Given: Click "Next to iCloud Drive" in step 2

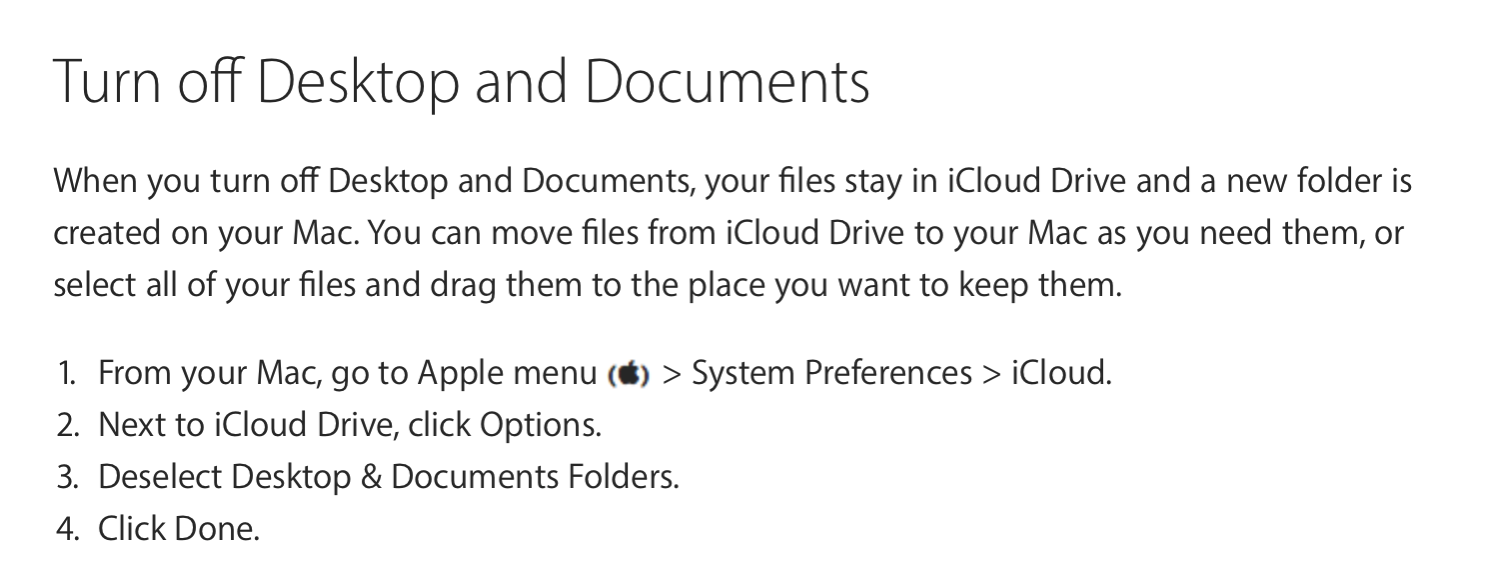Looking at the screenshot, I should tap(235, 426).
